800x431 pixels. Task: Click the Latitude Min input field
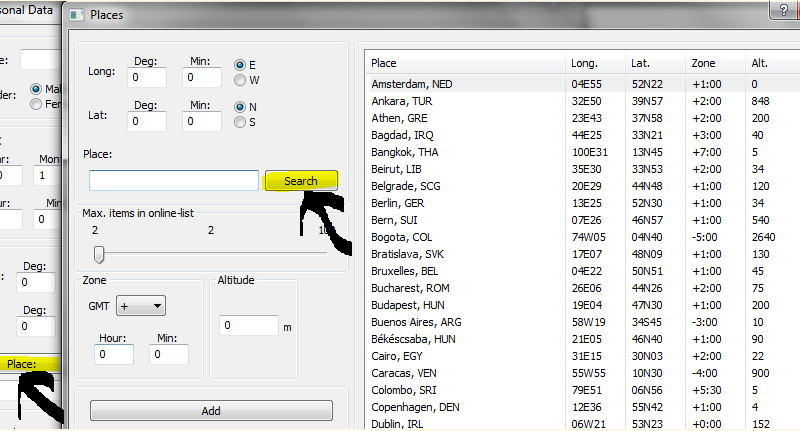point(203,120)
